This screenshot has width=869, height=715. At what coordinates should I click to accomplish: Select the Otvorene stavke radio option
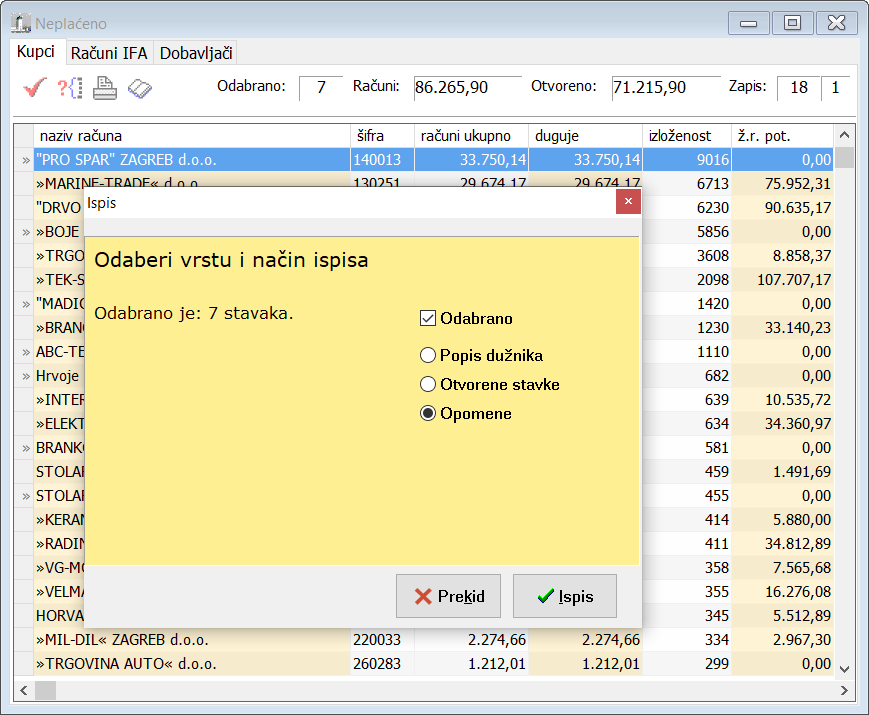point(428,384)
